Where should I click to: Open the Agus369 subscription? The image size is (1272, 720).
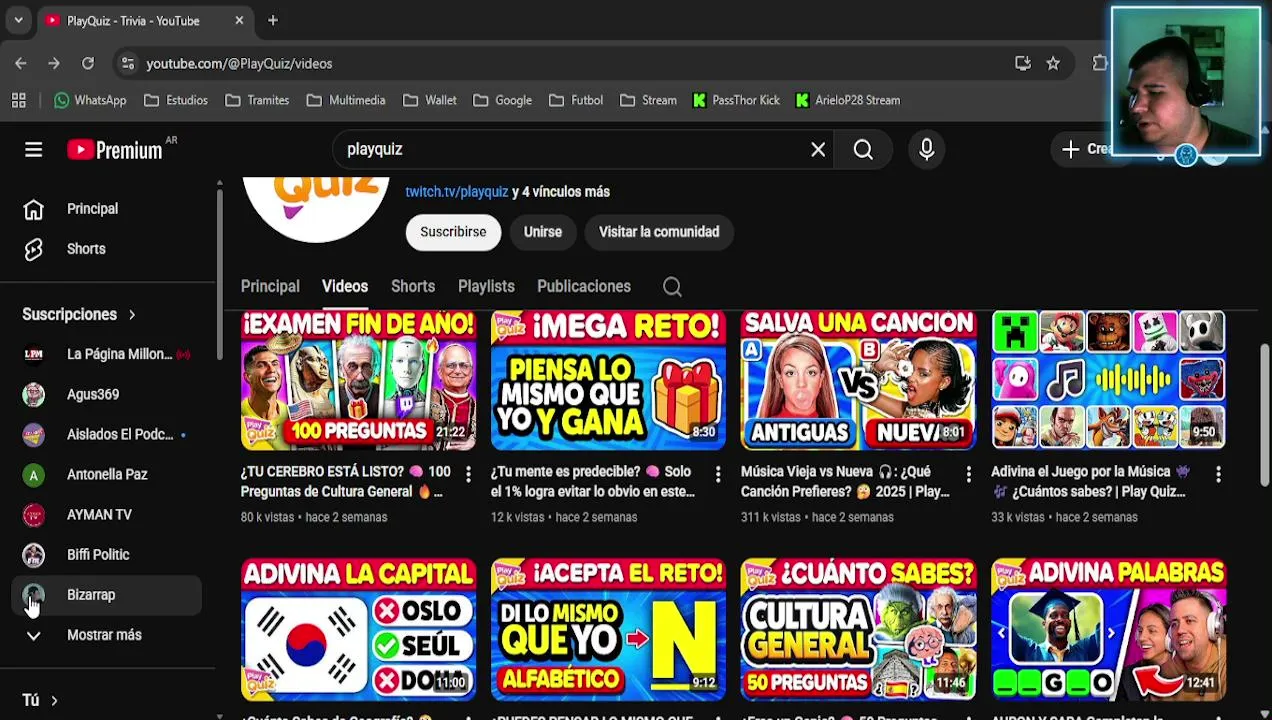pos(108,394)
